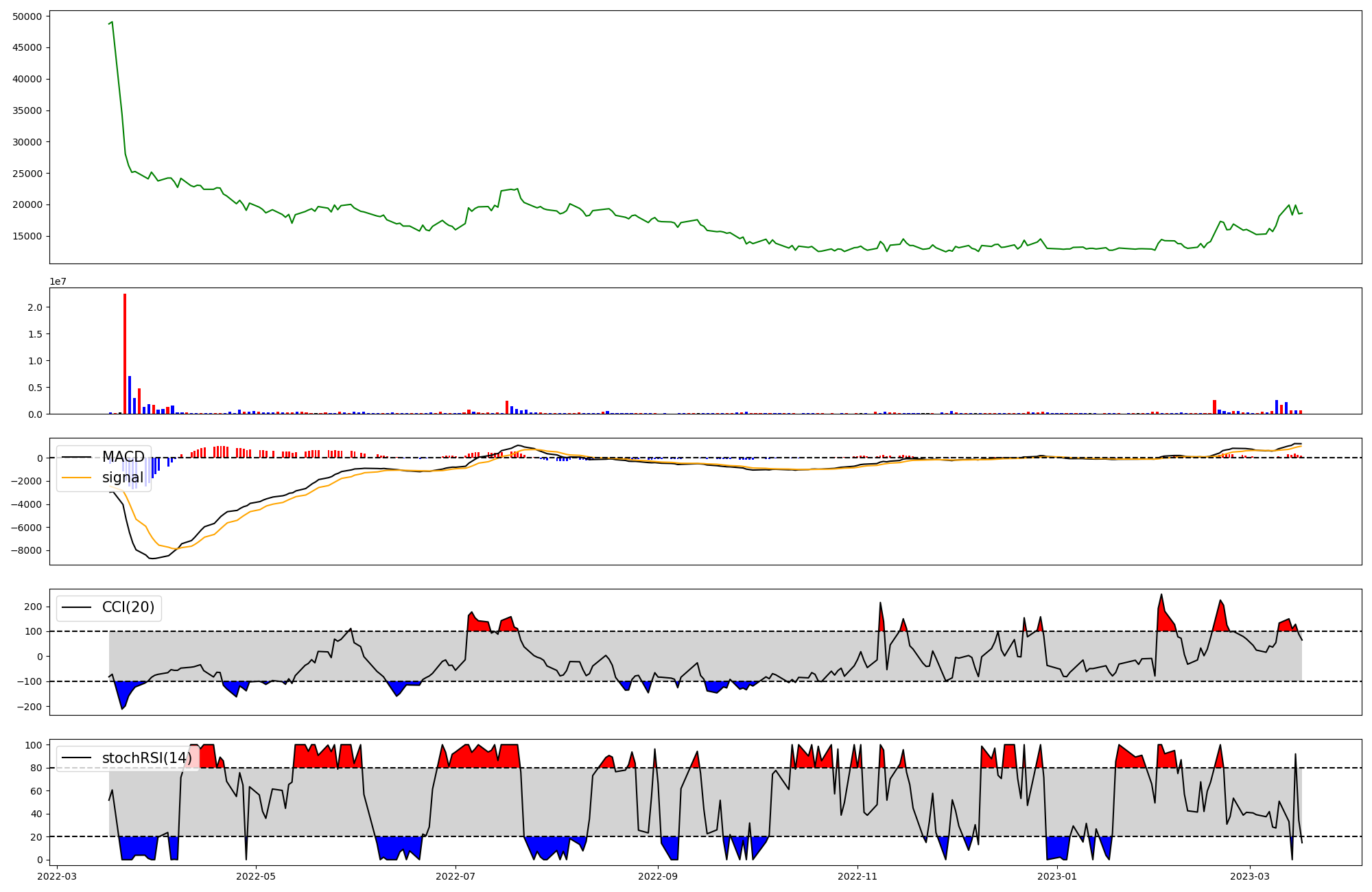Click the 15000 price axis tick label

pos(27,237)
